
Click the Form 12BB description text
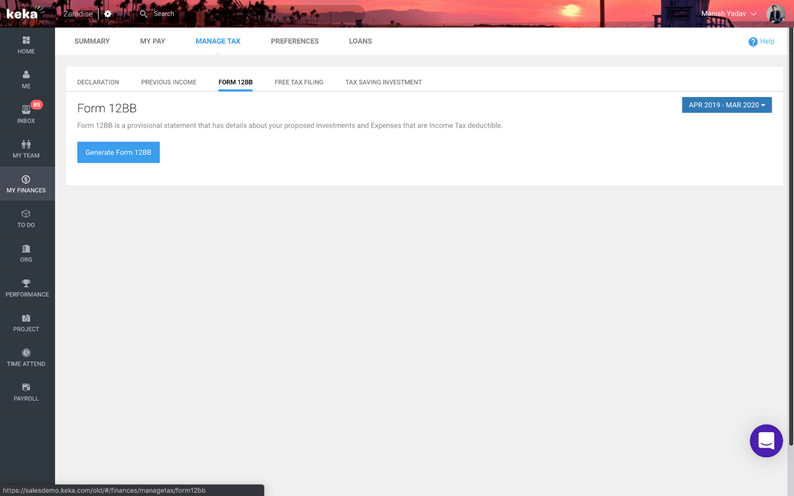pyautogui.click(x=290, y=126)
